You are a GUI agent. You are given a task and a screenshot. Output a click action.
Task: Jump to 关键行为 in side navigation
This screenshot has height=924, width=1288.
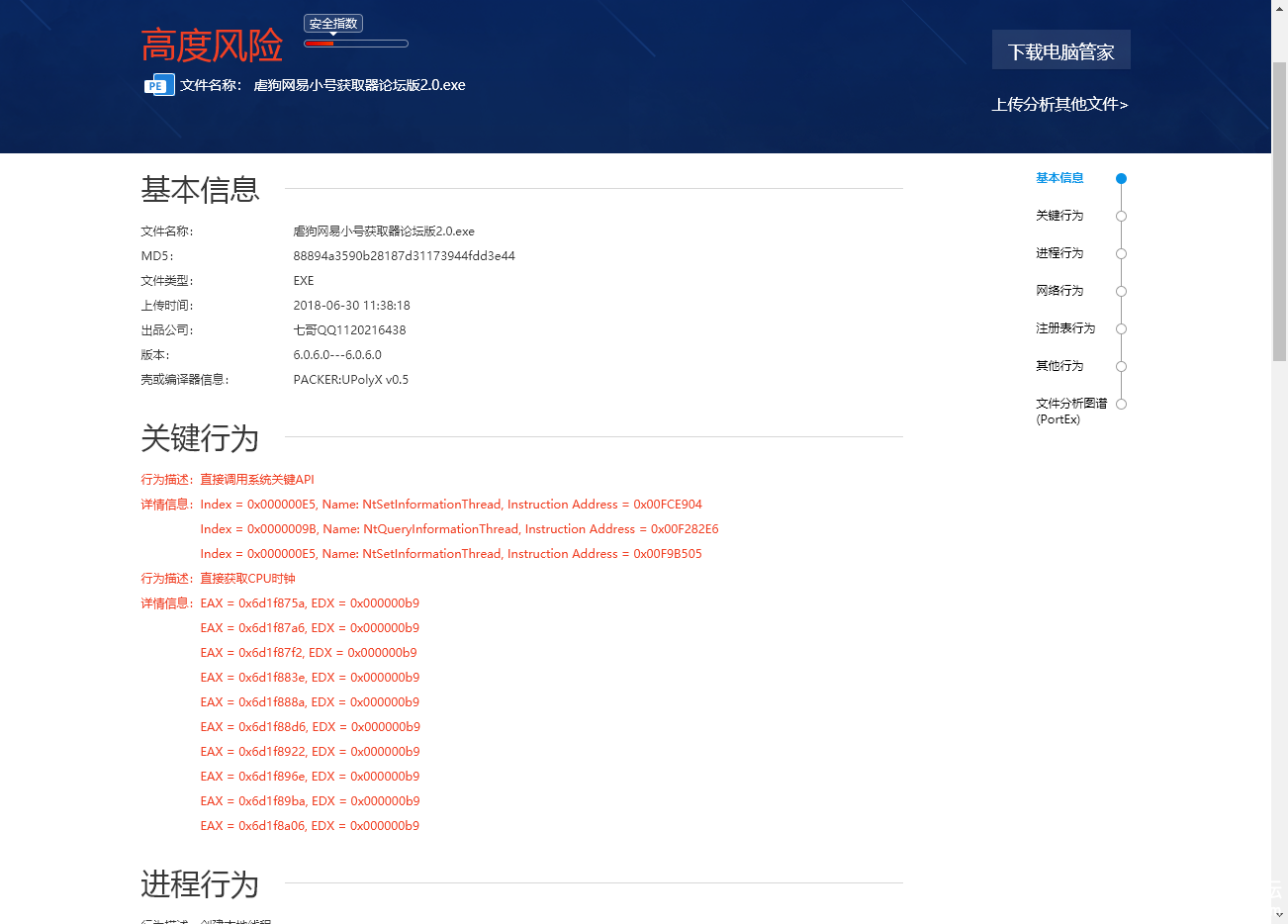coord(1059,216)
